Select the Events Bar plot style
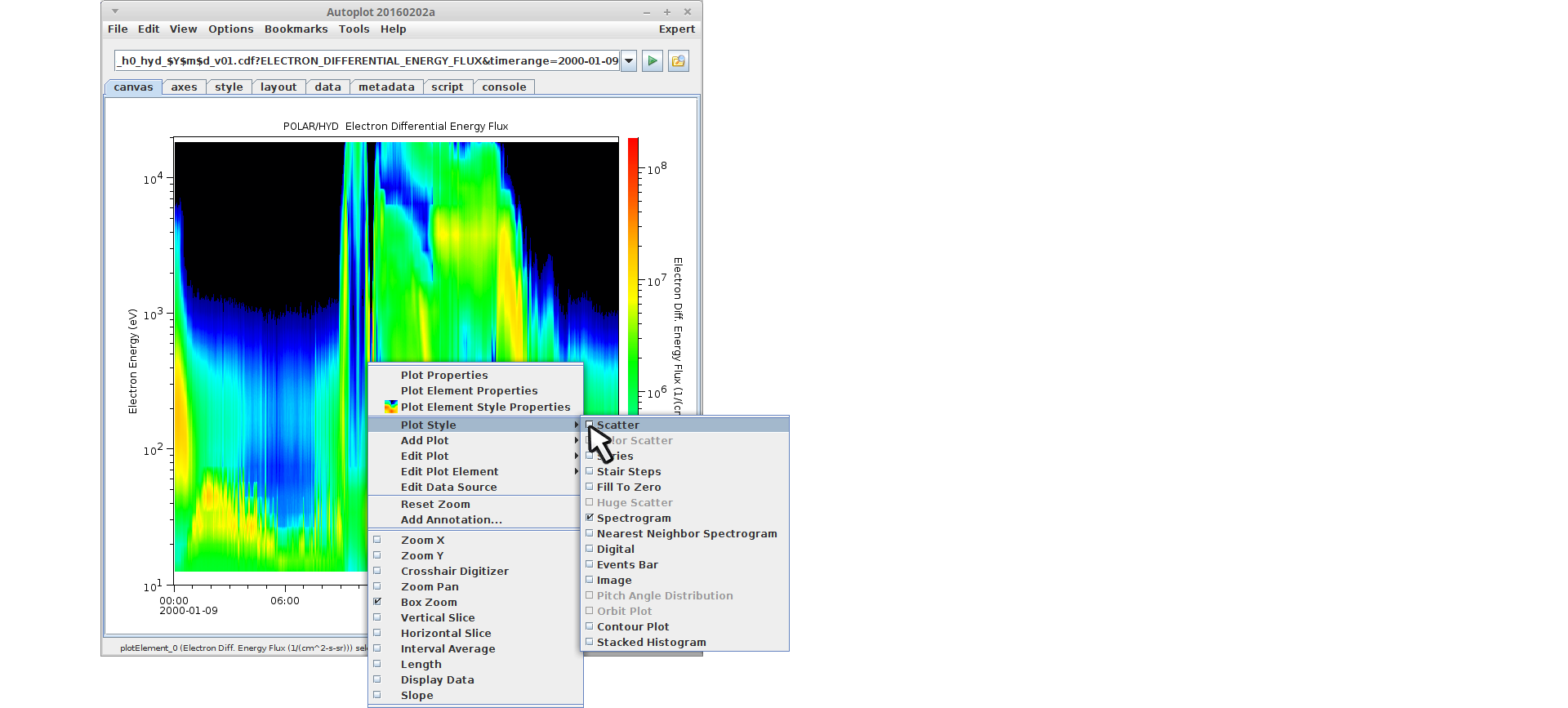This screenshot has width=1568, height=708. (685, 564)
